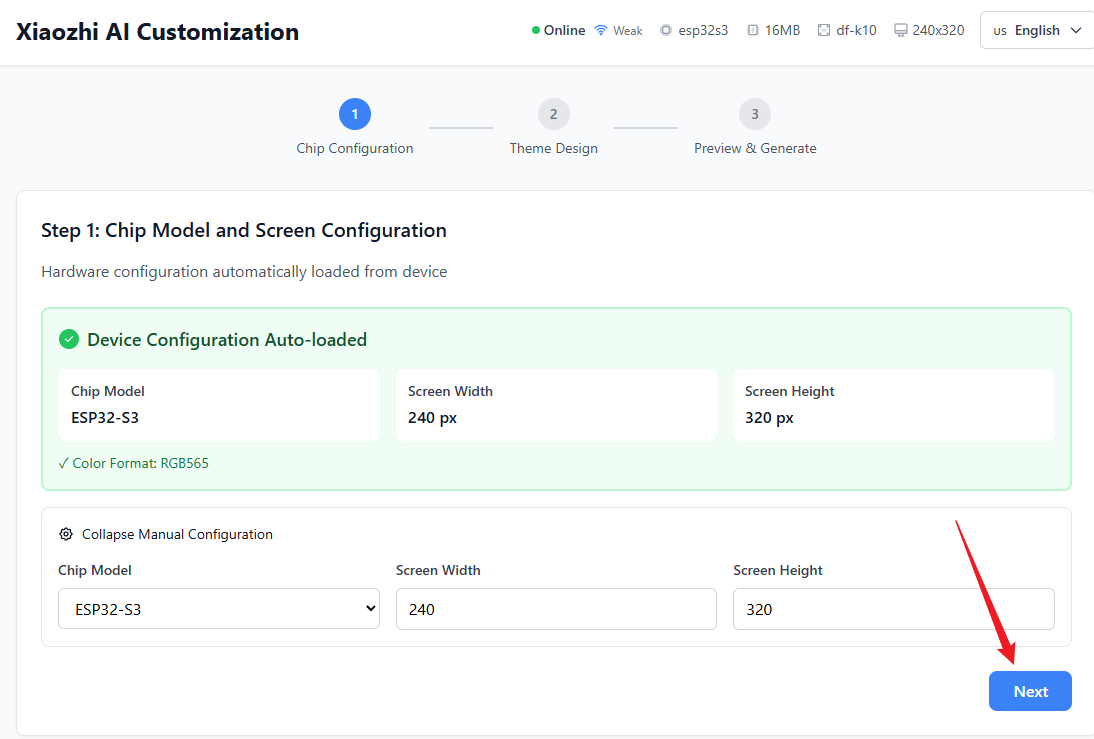Screen dimensions: 1094x739
Task: Focus the Screen Height input field
Action: coord(893,608)
